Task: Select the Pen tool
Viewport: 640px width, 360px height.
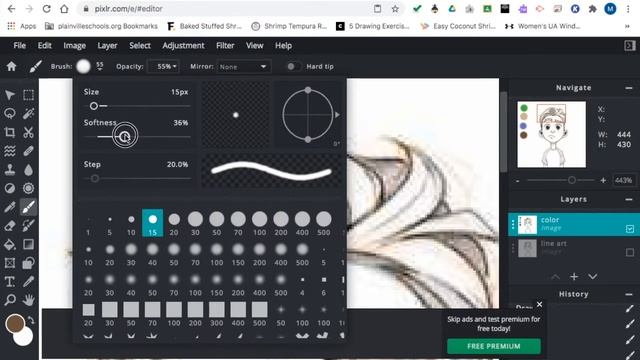Action: pos(10,207)
